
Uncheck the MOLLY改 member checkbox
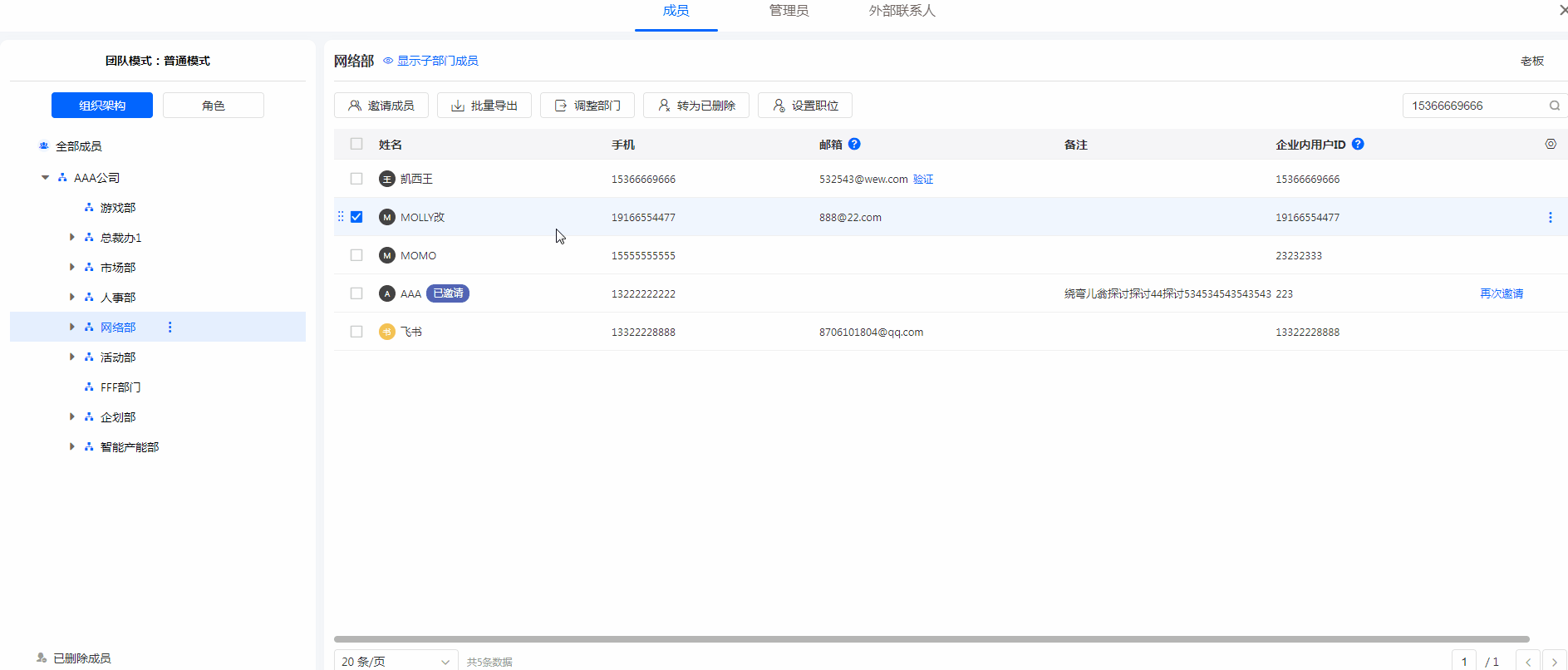(x=356, y=217)
